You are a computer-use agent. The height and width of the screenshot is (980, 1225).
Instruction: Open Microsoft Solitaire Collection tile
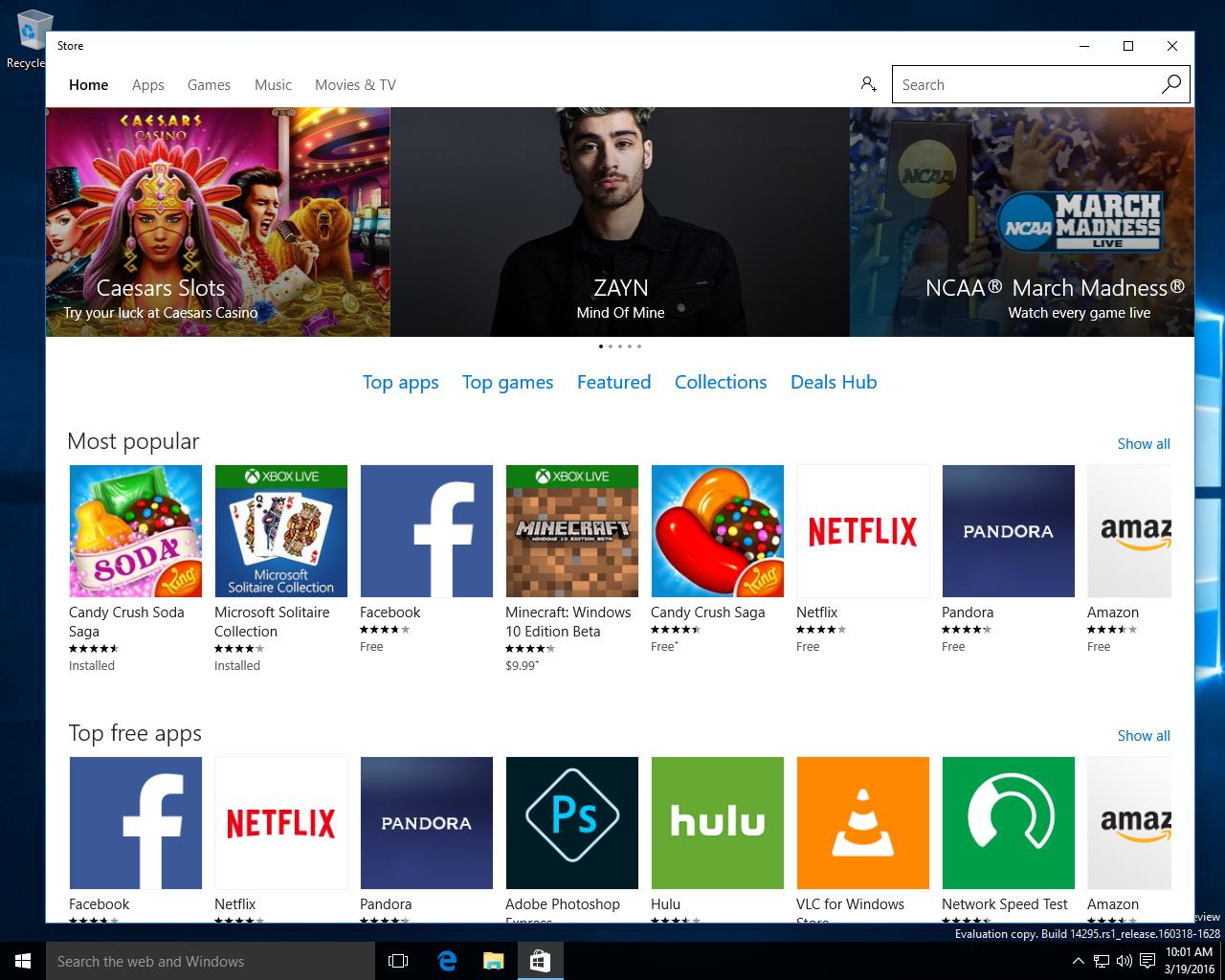tap(281, 531)
